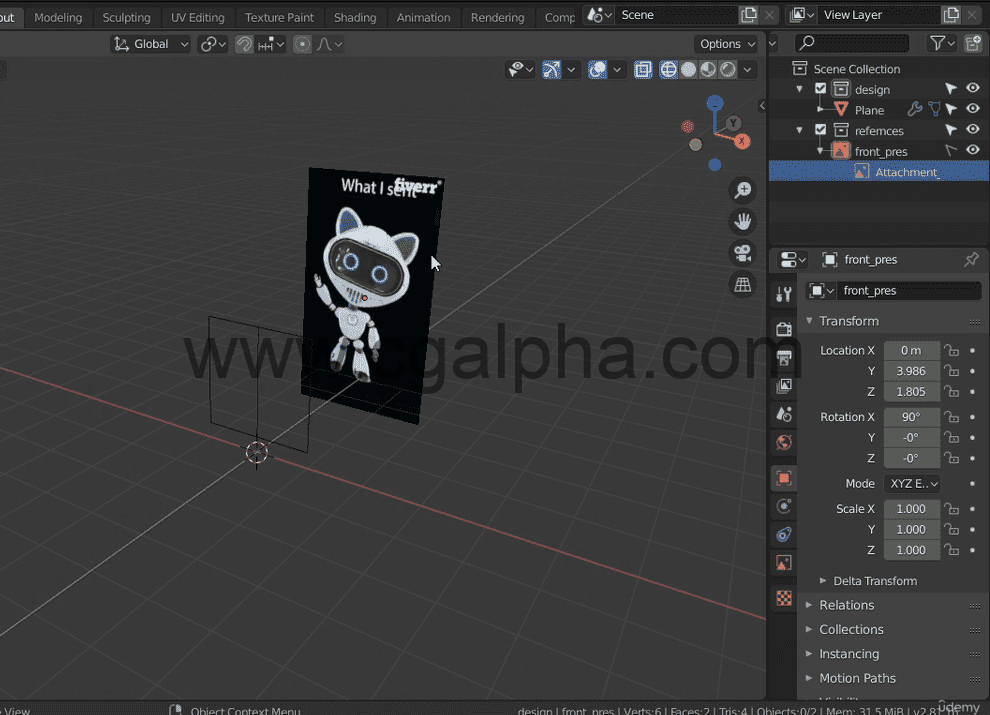The image size is (990, 715).
Task: Toggle X-Ray mode in the viewport header
Action: pos(643,69)
